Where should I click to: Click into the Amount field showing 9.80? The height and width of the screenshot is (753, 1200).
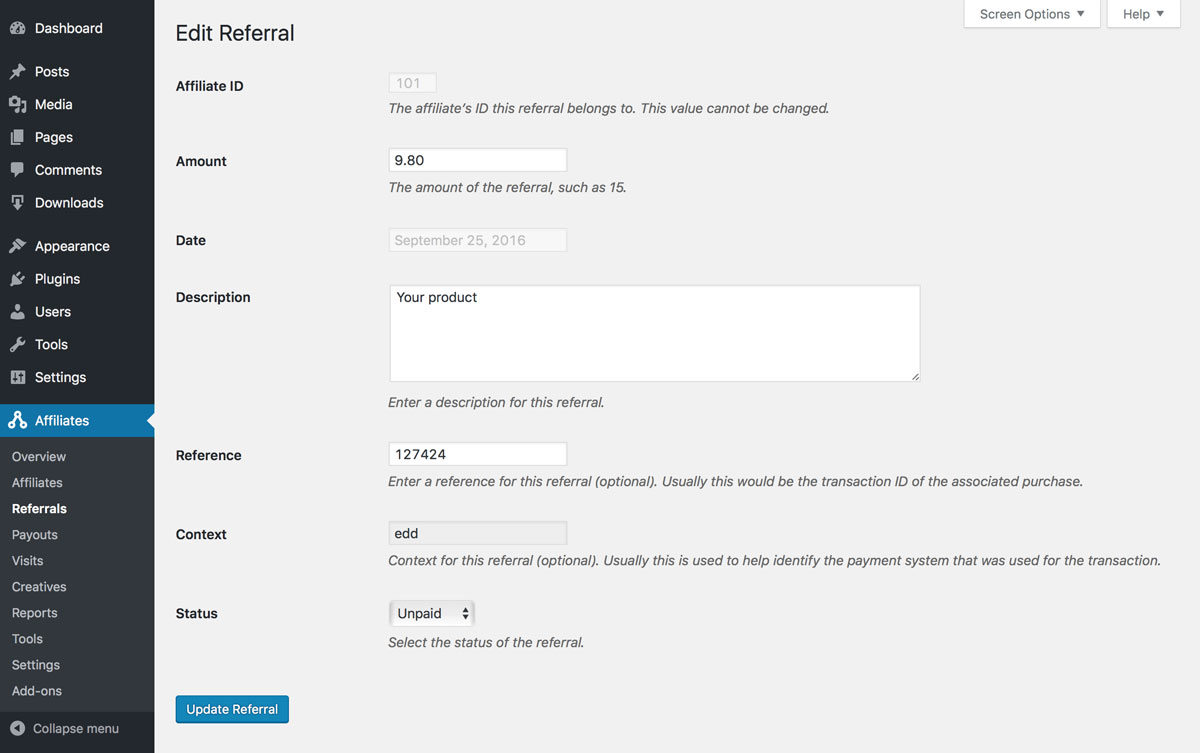coord(477,160)
